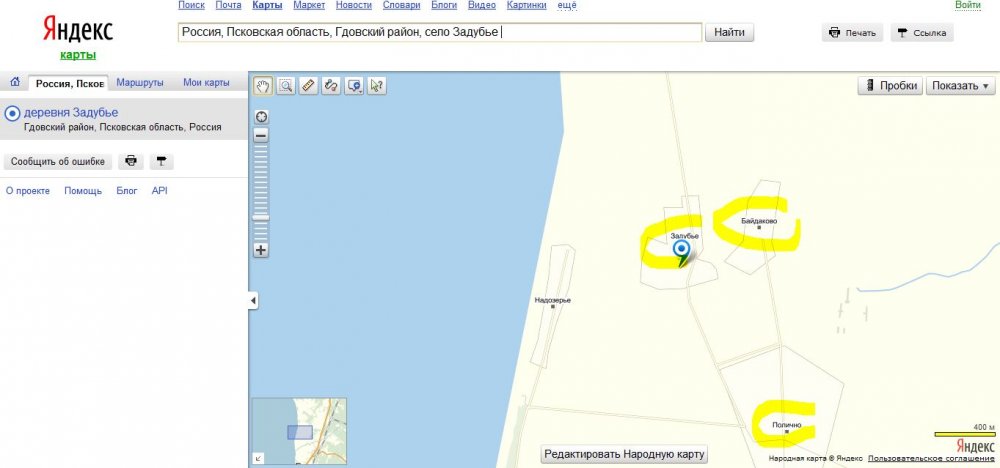The image size is (1000, 468).
Task: Open the Помощь link
Action: (x=83, y=191)
